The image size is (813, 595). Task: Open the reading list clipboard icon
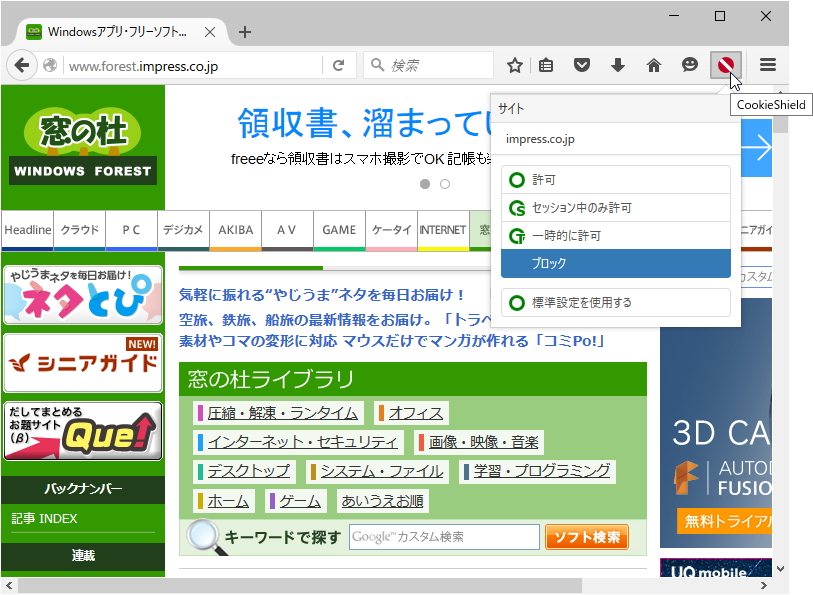545,65
